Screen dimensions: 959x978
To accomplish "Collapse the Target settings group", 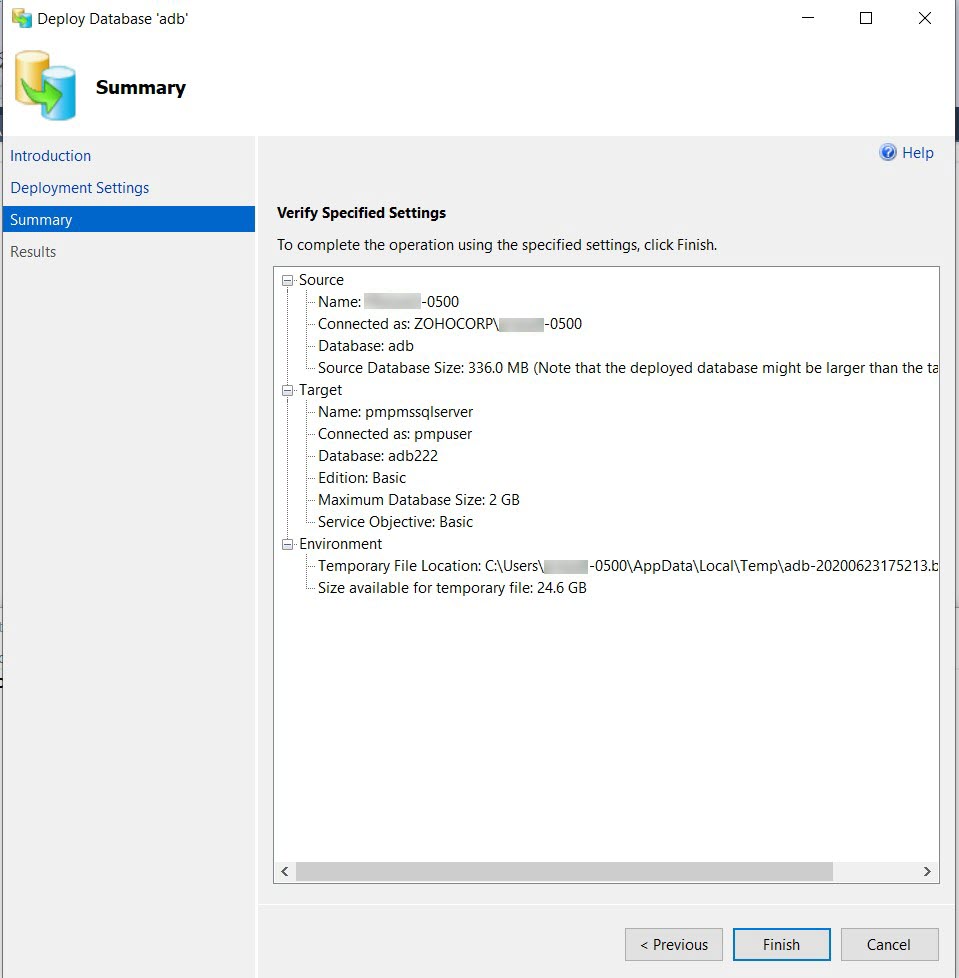I will [x=287, y=390].
